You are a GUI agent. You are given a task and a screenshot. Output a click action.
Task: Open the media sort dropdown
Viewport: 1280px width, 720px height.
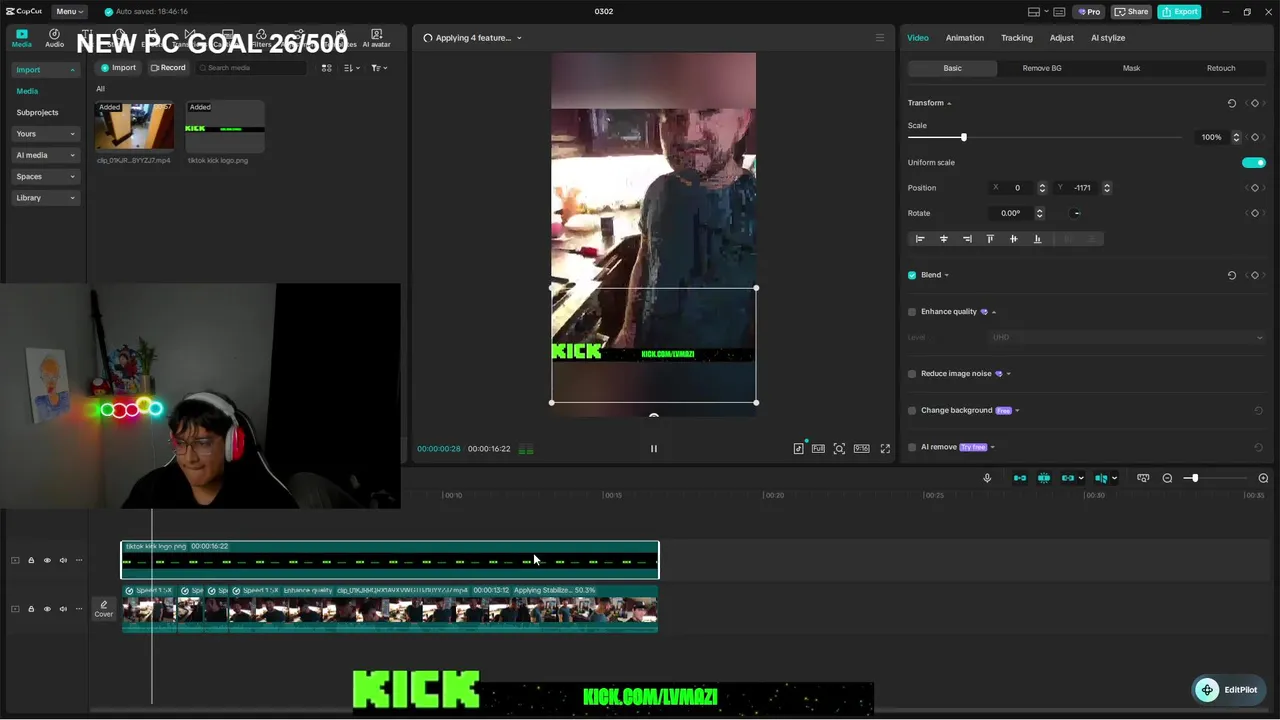coord(351,68)
